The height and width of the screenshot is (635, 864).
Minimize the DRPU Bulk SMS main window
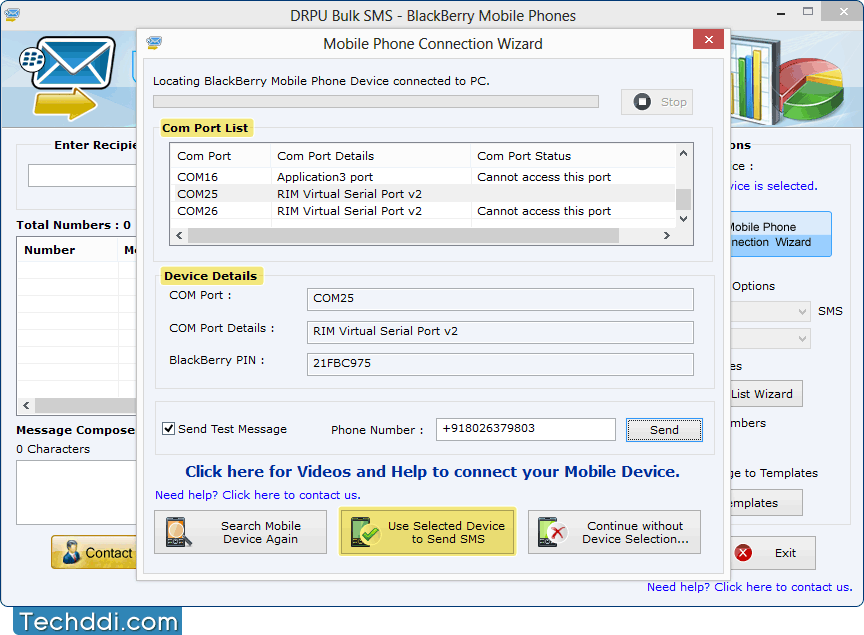[x=781, y=12]
